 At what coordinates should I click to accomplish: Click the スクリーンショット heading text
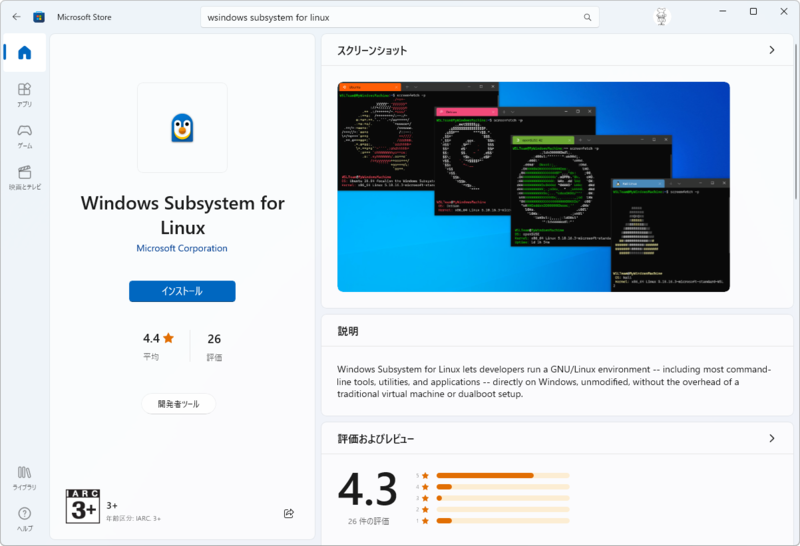[x=372, y=51]
